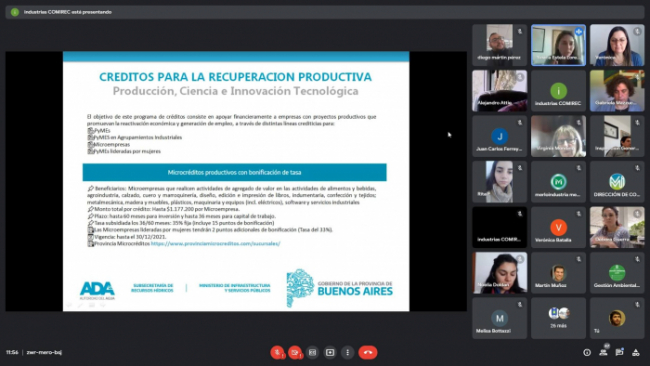Toggle the muted microphone button

[277, 352]
